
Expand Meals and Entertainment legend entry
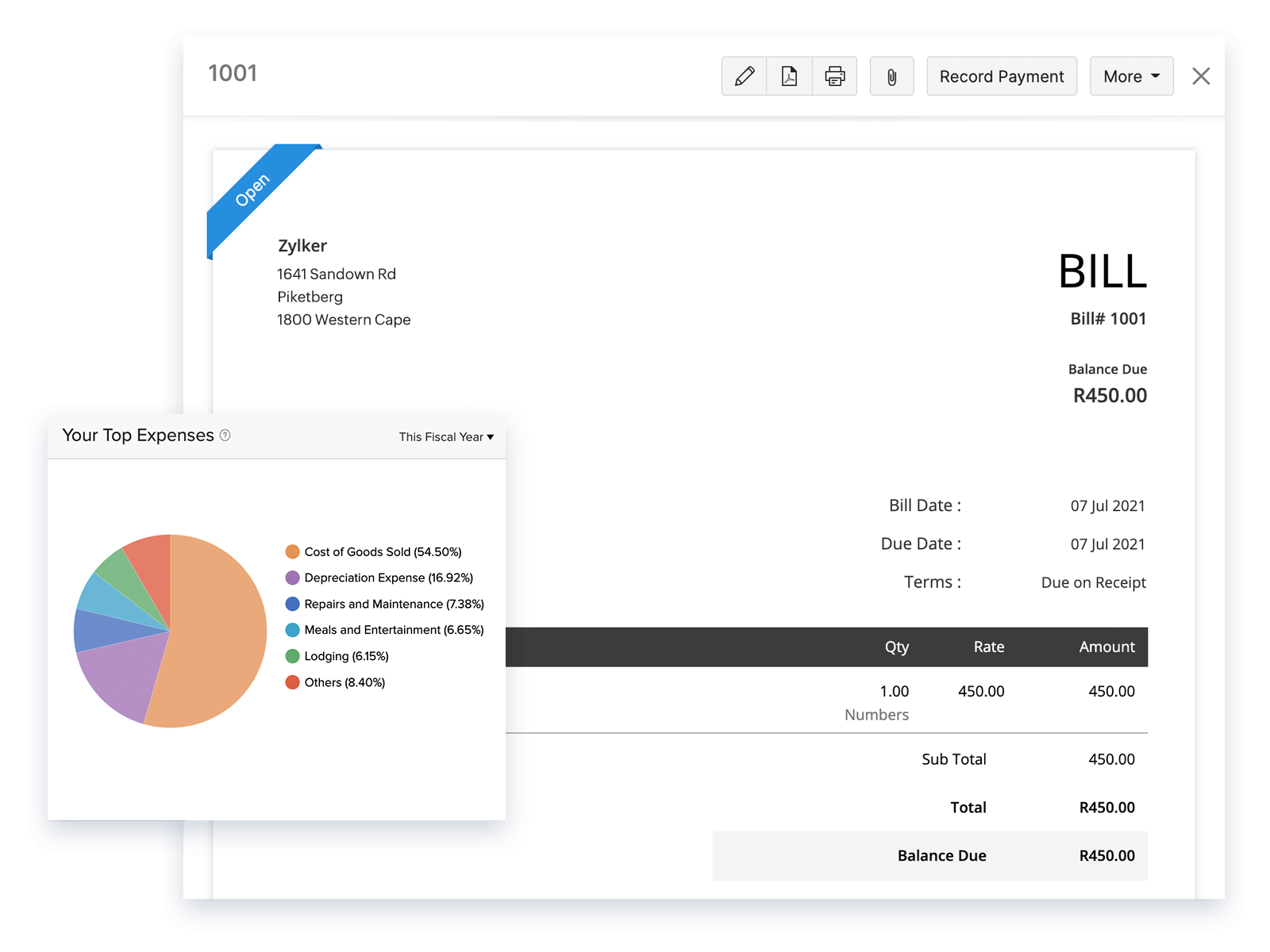[394, 630]
